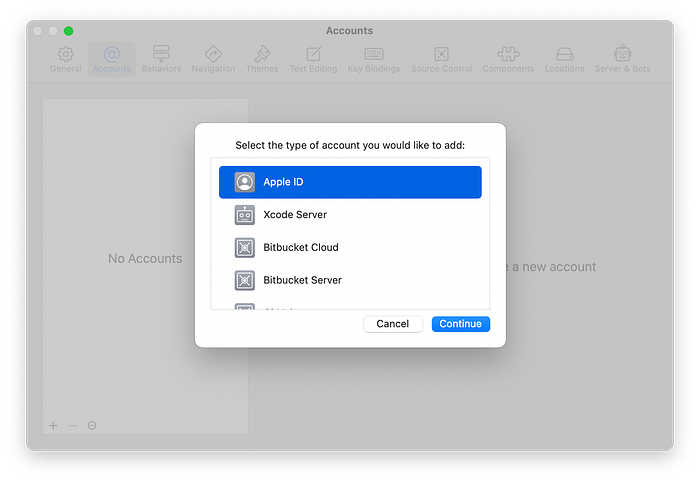The width and height of the screenshot is (700, 483).
Task: Open the General preferences gear icon
Action: coord(66,54)
